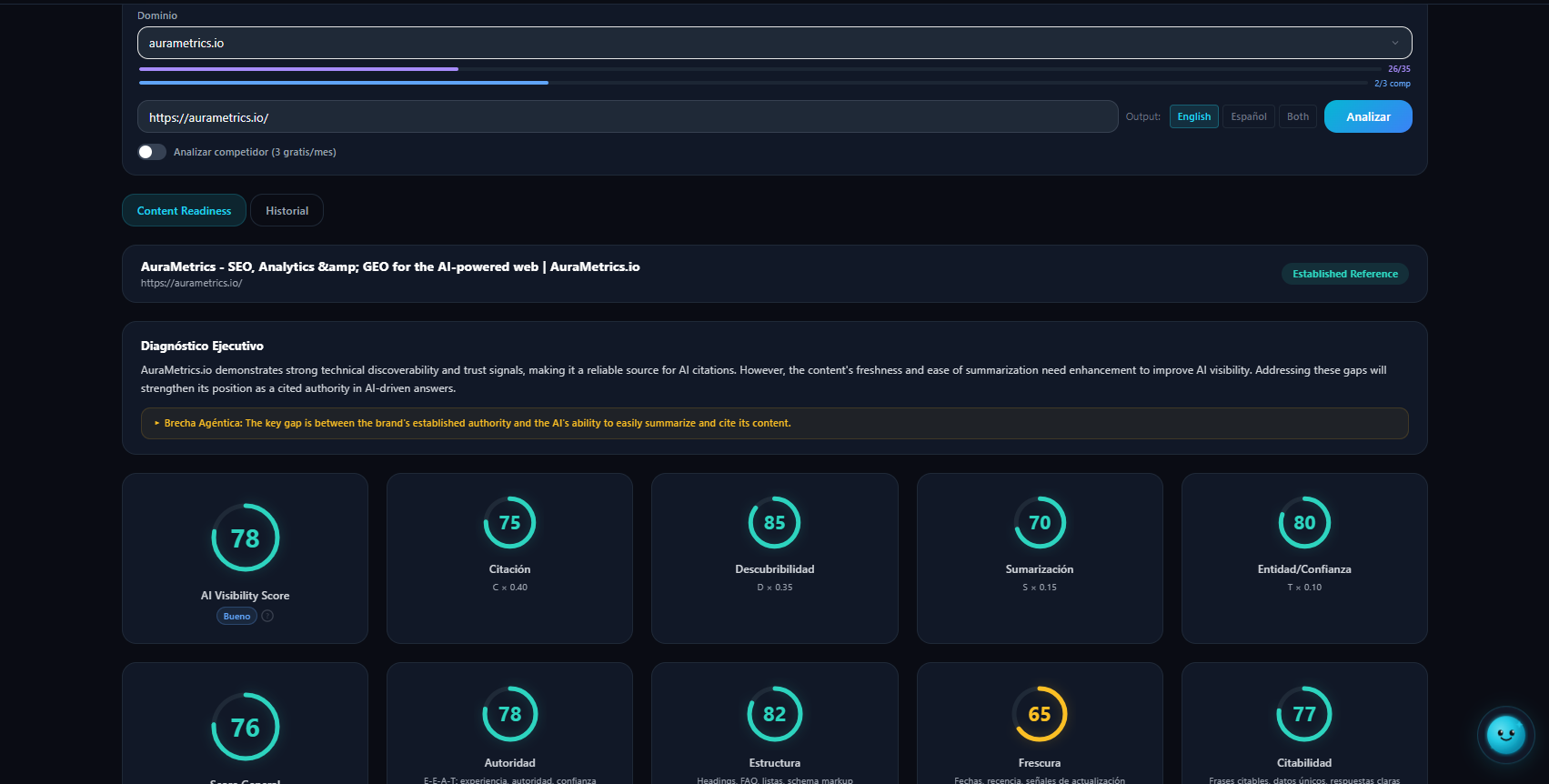Click the Citación 75 score gauge
Viewport: 1549px width, 784px height.
[x=509, y=522]
